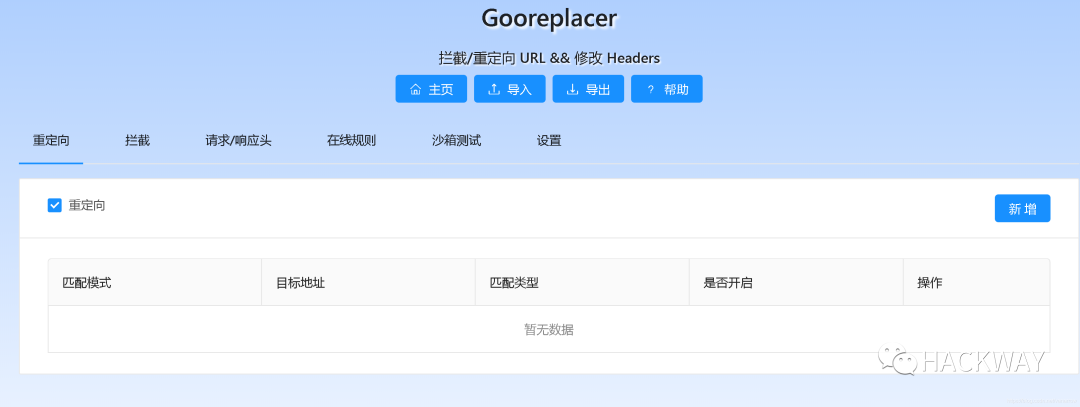Switch to the 重定向 tab

pos(51,141)
